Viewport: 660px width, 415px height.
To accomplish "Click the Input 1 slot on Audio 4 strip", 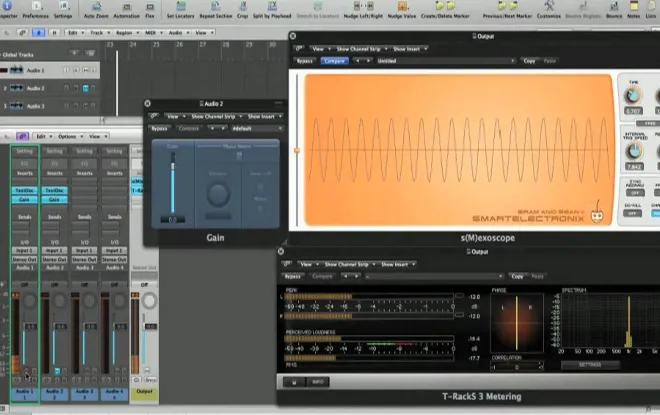I will (x=114, y=250).
